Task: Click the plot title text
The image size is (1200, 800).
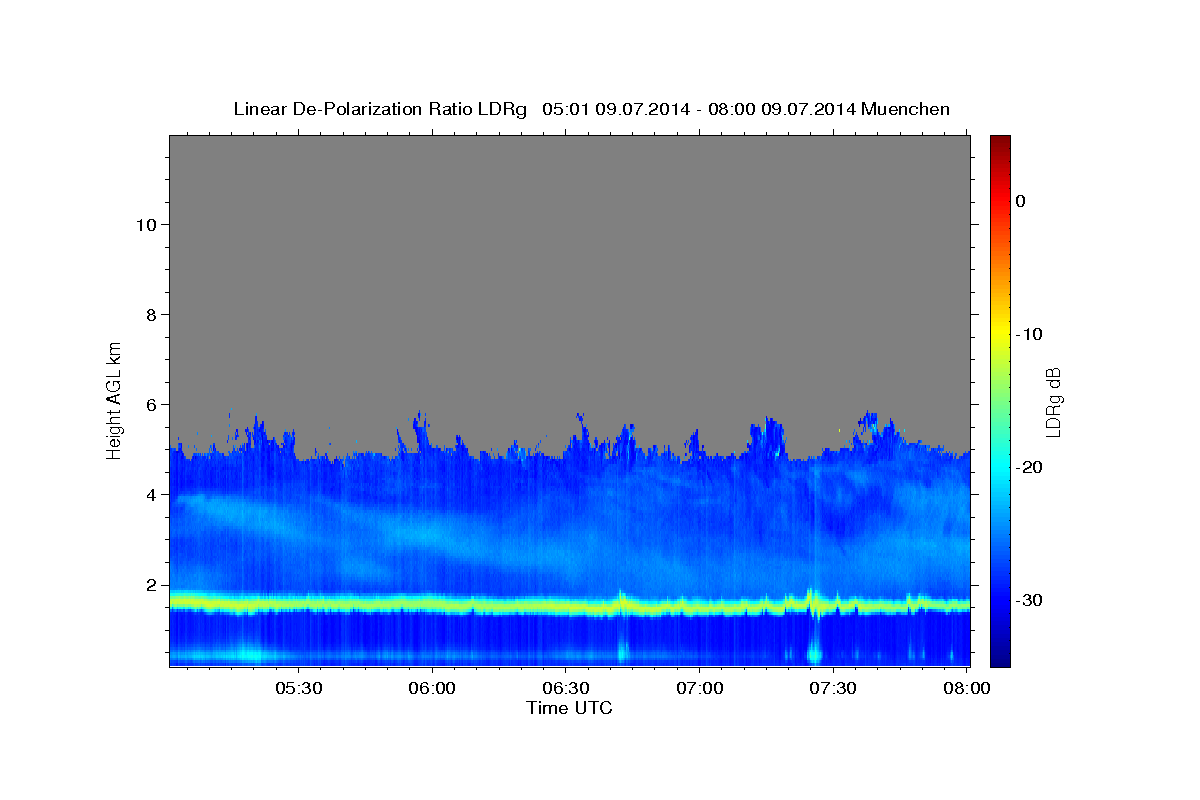Action: click(592, 109)
